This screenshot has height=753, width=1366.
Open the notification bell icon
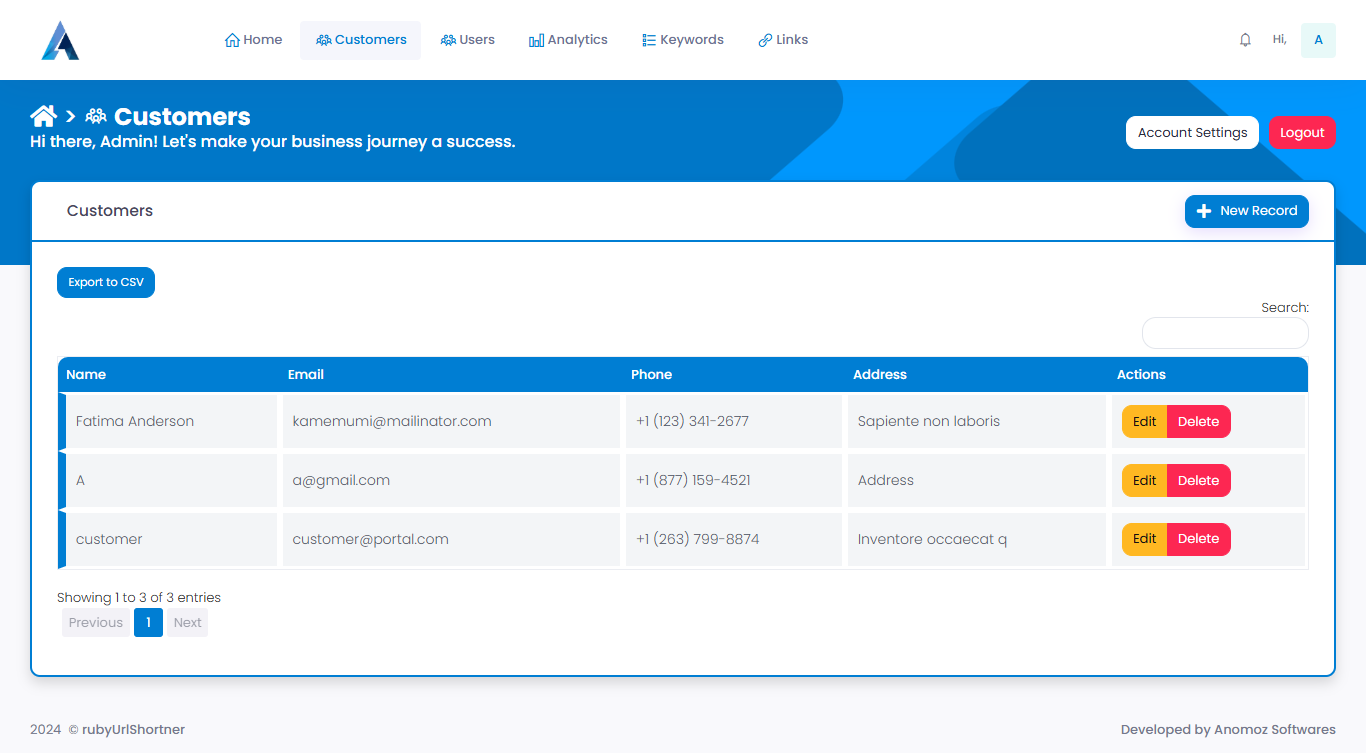(1245, 40)
